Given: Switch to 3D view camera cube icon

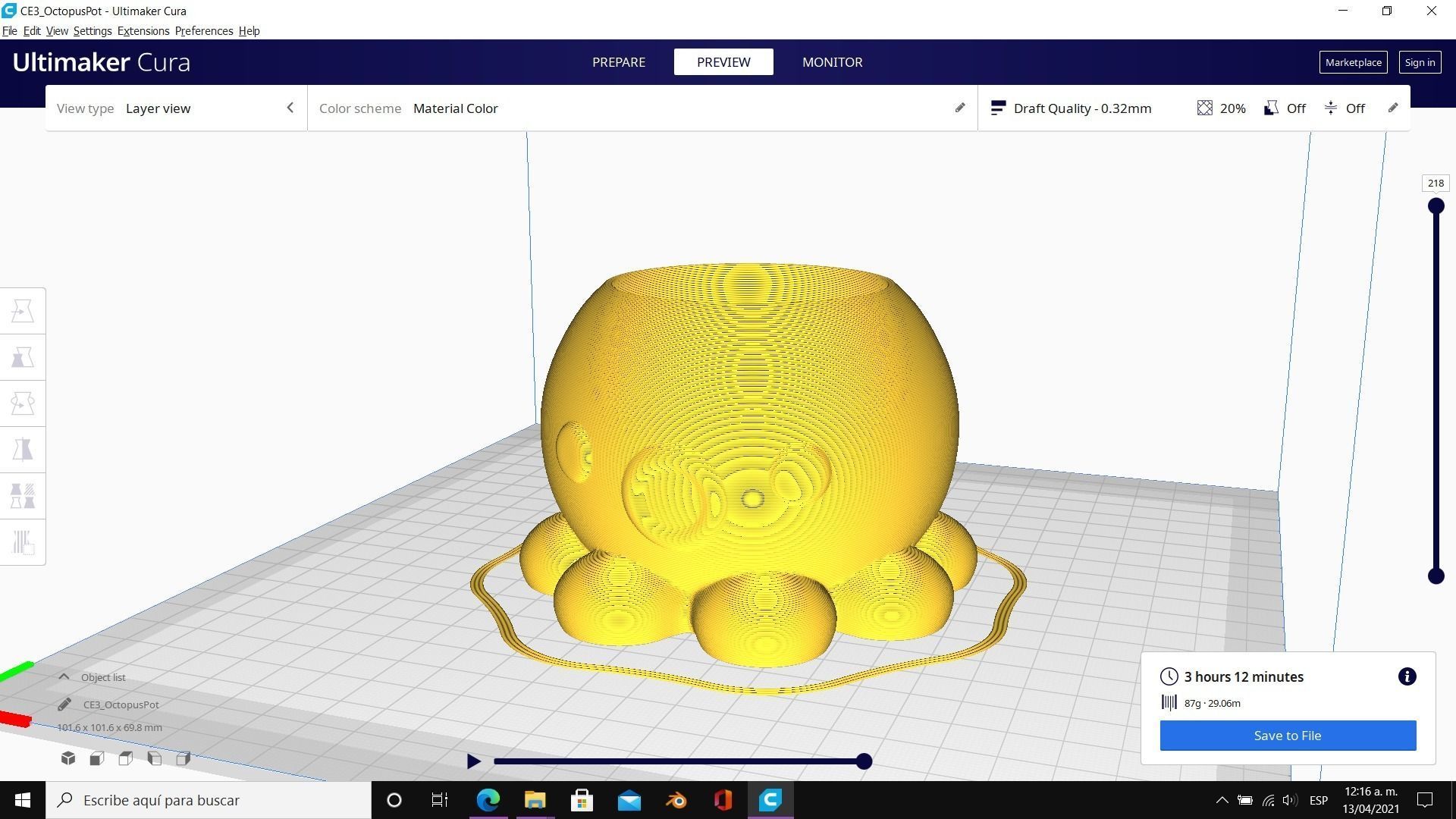Looking at the screenshot, I should (68, 758).
